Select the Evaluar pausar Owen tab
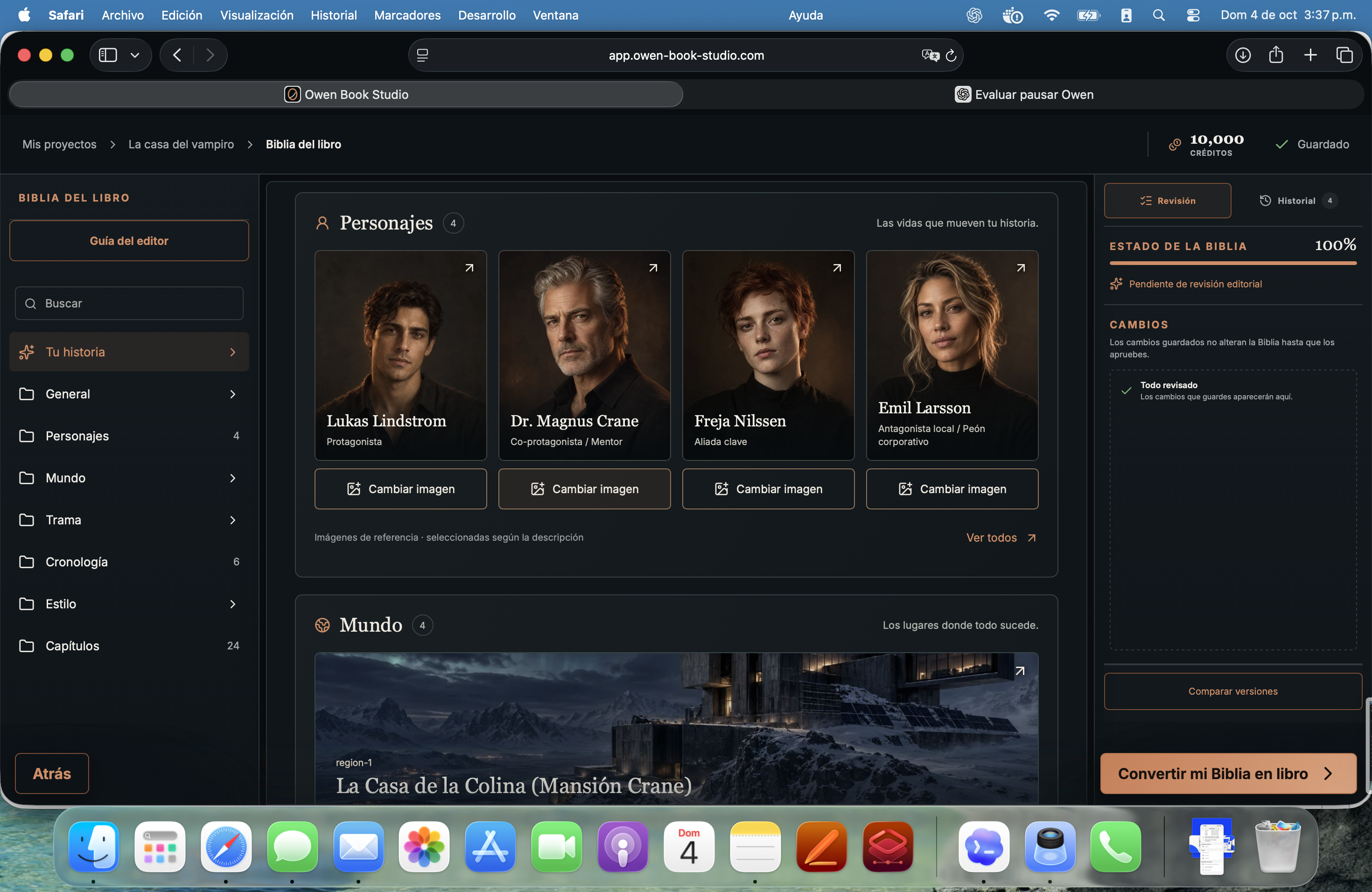Viewport: 1372px width, 892px height. pyautogui.click(x=1023, y=95)
